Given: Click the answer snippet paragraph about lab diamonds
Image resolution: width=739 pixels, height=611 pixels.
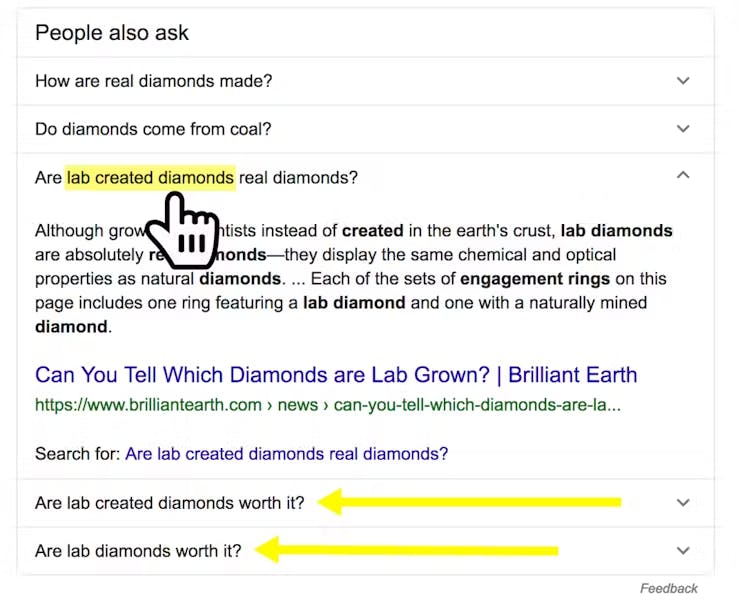Looking at the screenshot, I should pos(352,278).
